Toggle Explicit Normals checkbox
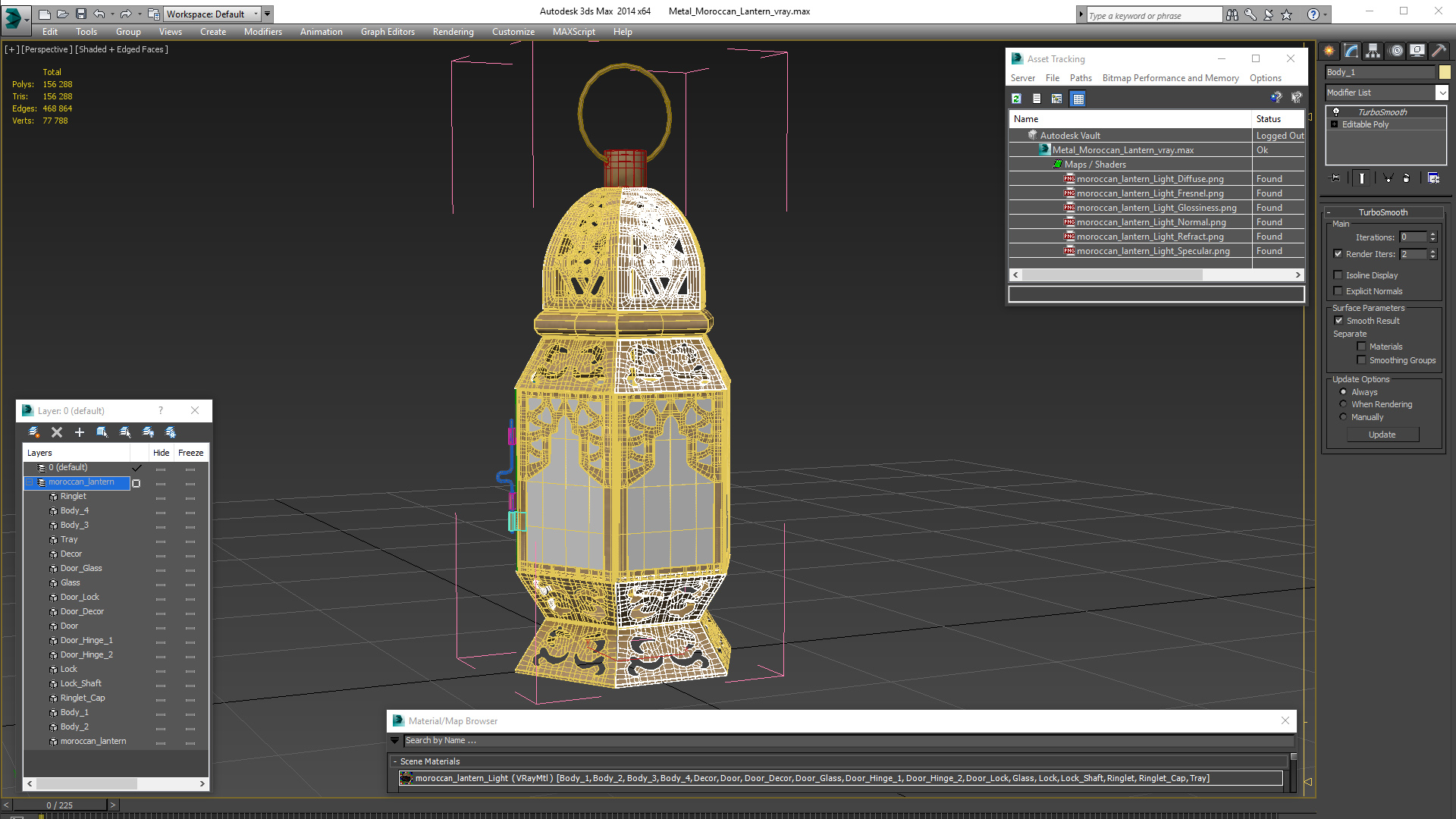Viewport: 1456px width, 819px height. pyautogui.click(x=1338, y=291)
